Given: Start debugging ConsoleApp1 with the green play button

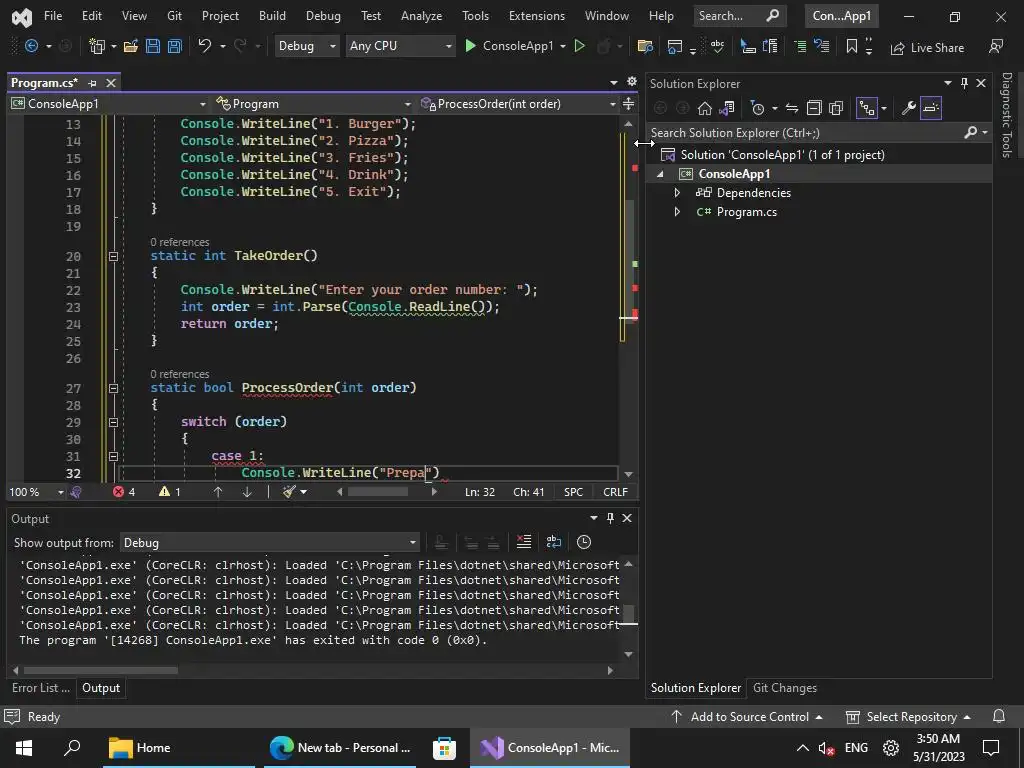Looking at the screenshot, I should 470,46.
